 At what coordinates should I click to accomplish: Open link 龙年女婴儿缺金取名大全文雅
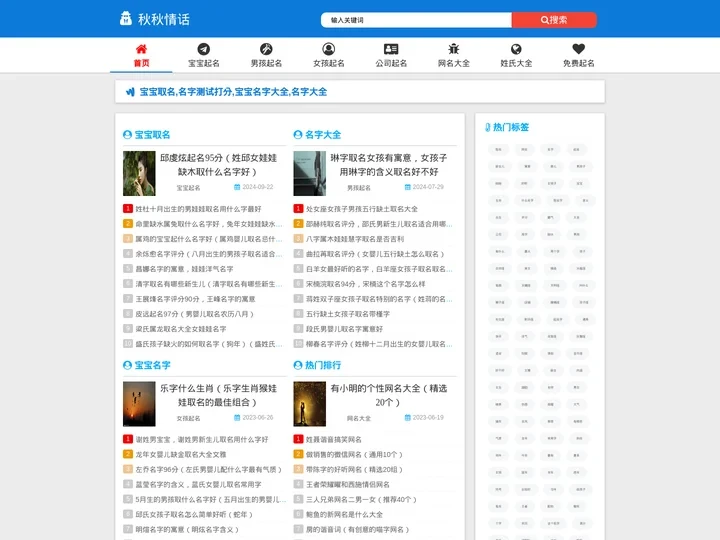(x=181, y=455)
